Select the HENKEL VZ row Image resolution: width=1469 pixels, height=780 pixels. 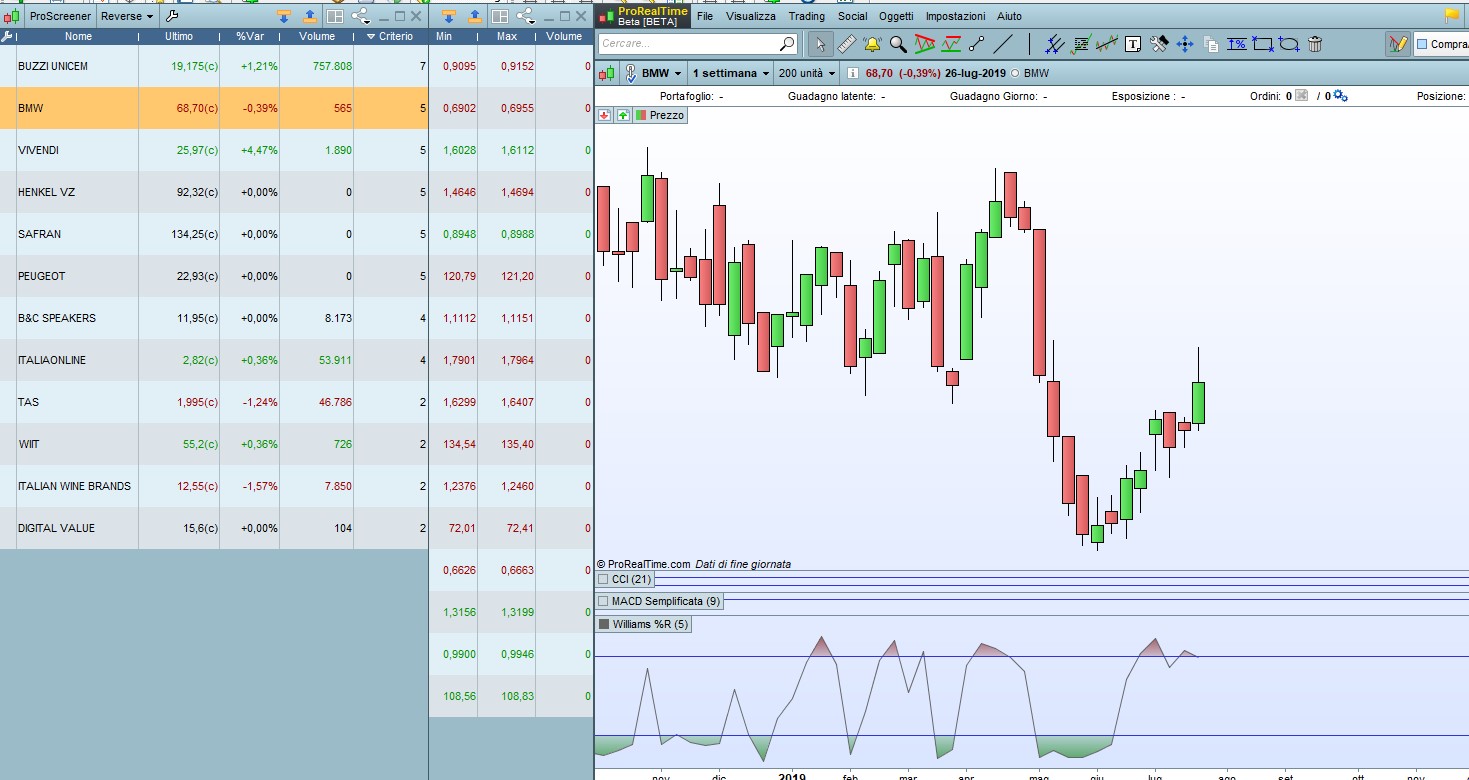point(213,192)
